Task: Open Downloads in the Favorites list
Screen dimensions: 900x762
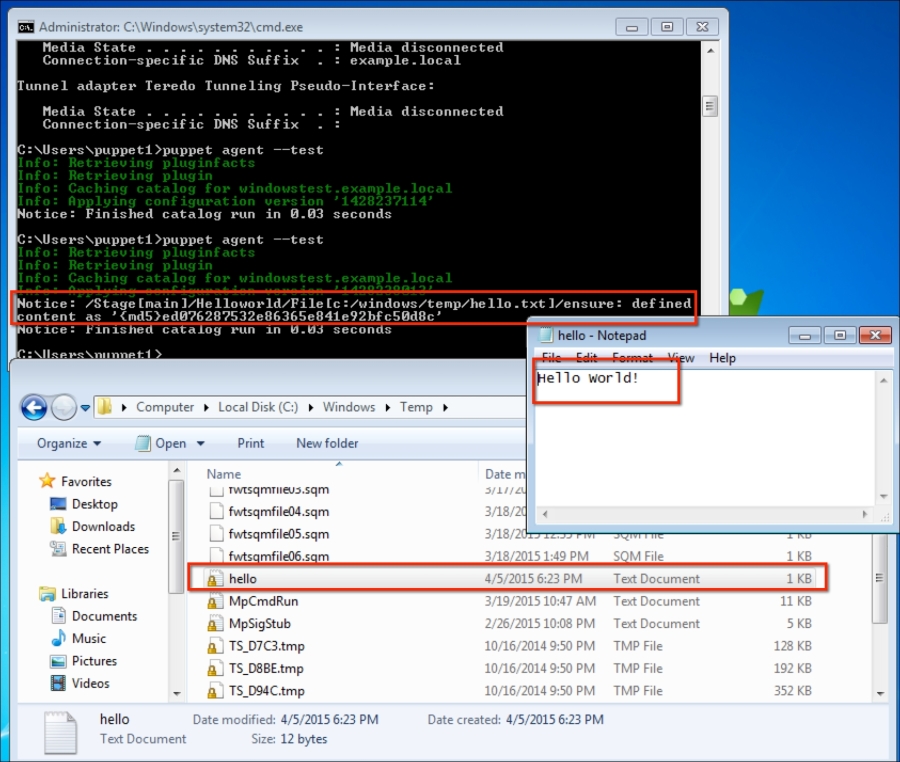Action: point(103,526)
